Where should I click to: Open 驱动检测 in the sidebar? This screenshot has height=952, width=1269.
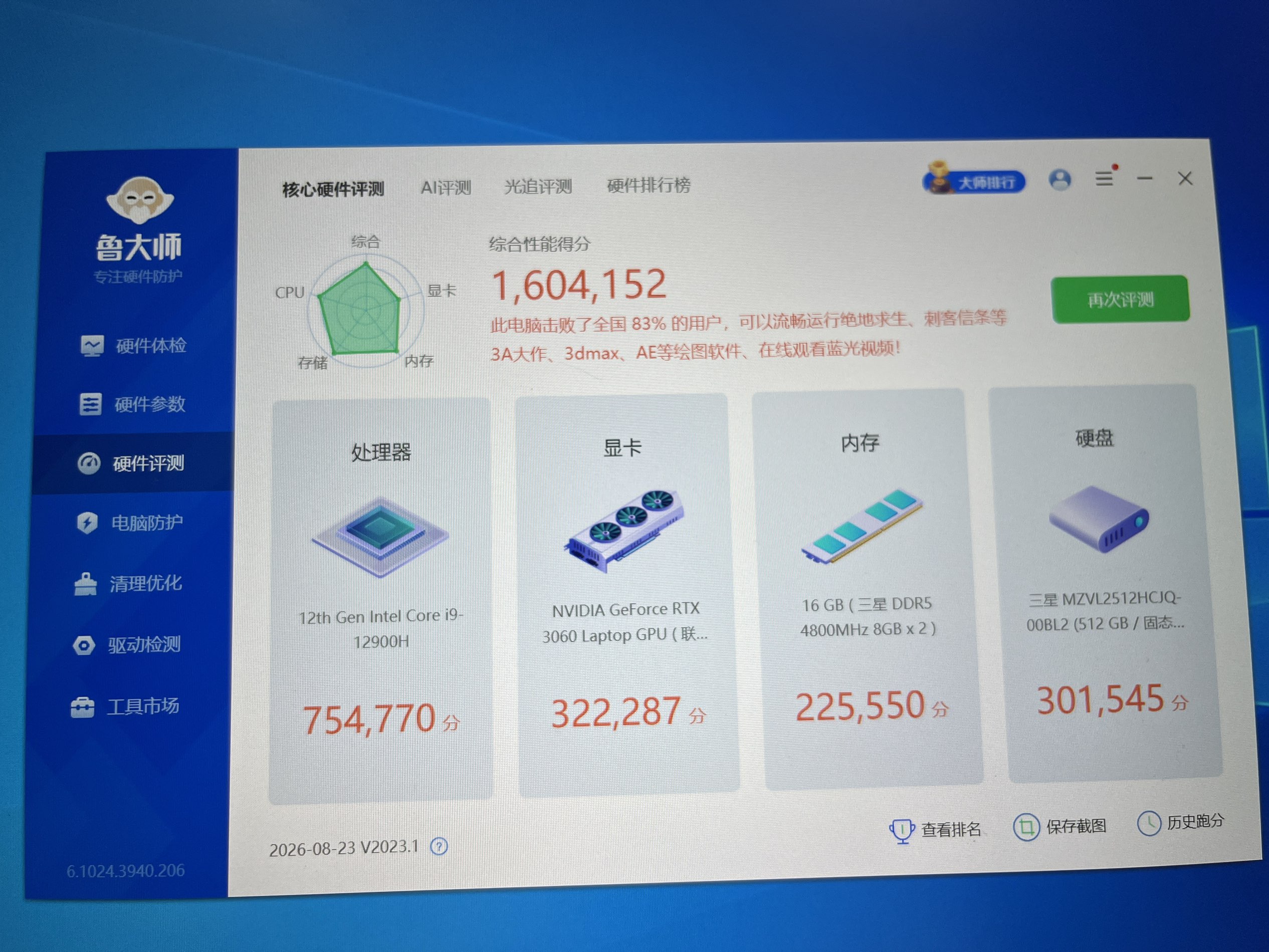coord(127,645)
